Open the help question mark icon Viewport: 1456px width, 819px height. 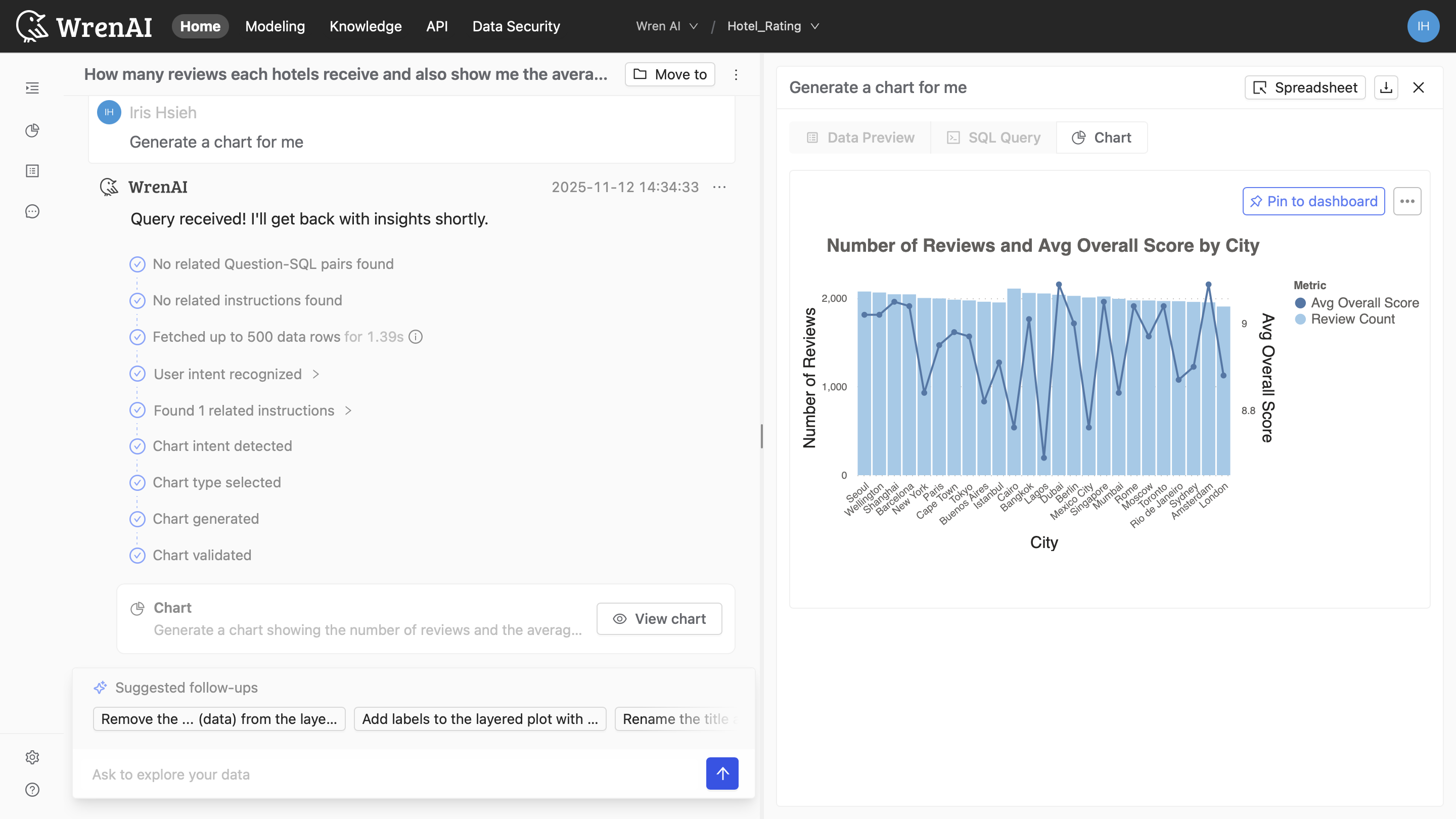pos(32,790)
